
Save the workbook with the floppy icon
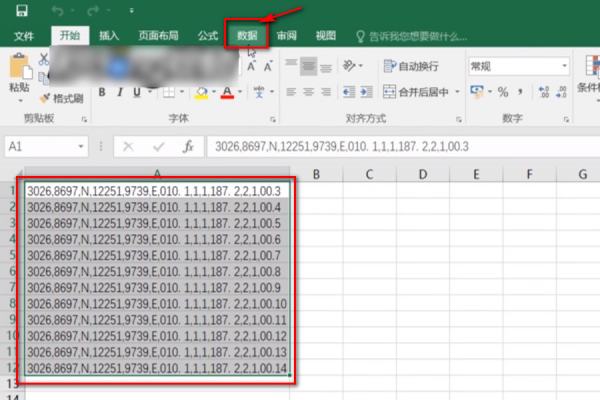(22, 10)
